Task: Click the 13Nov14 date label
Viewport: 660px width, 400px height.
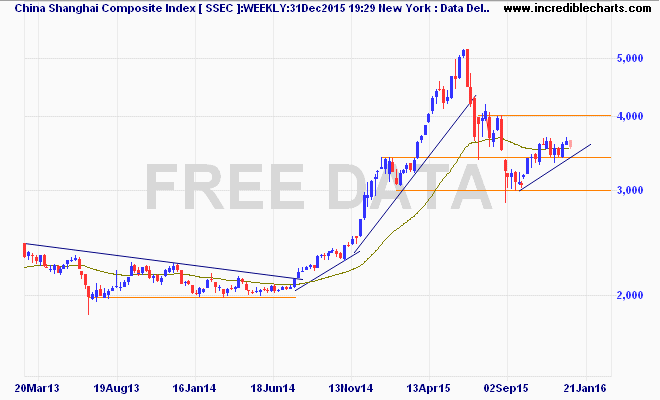Action: coord(351,388)
